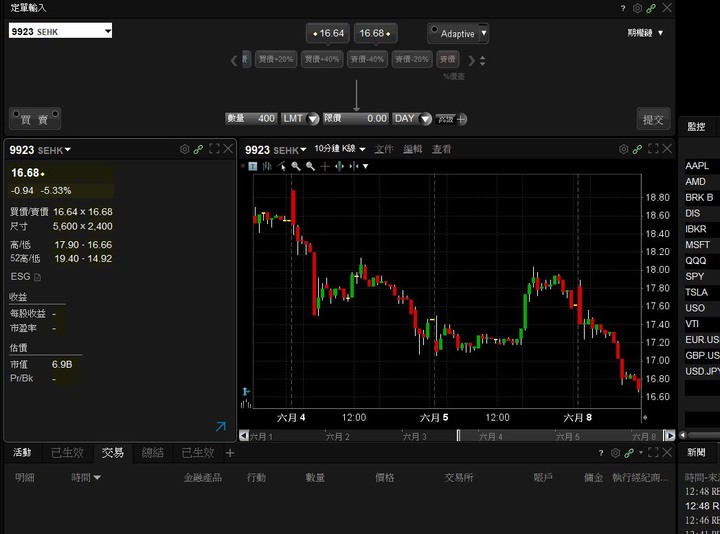Open chart File menu
Screen dimensions: 720x534
(383, 149)
